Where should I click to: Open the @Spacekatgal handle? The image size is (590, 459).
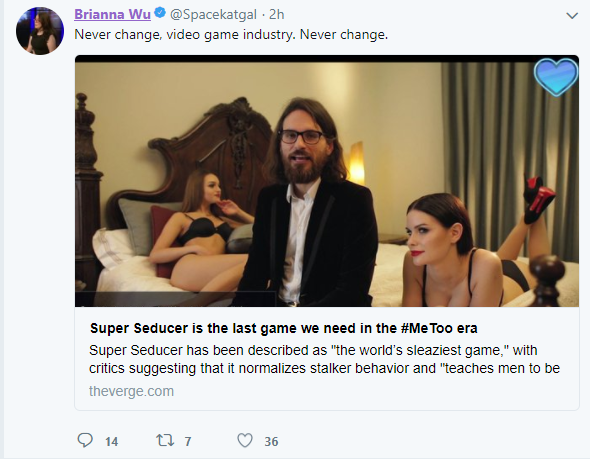(x=213, y=15)
